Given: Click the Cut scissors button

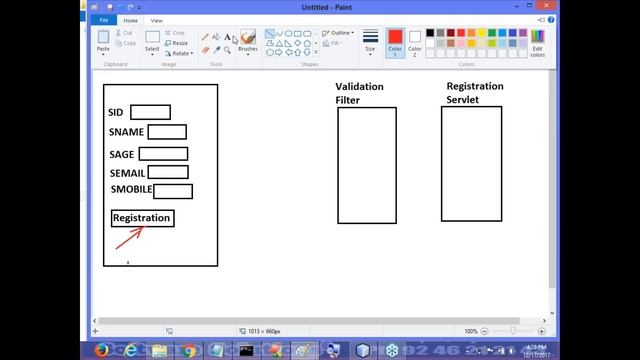Looking at the screenshot, I should coord(124,33).
